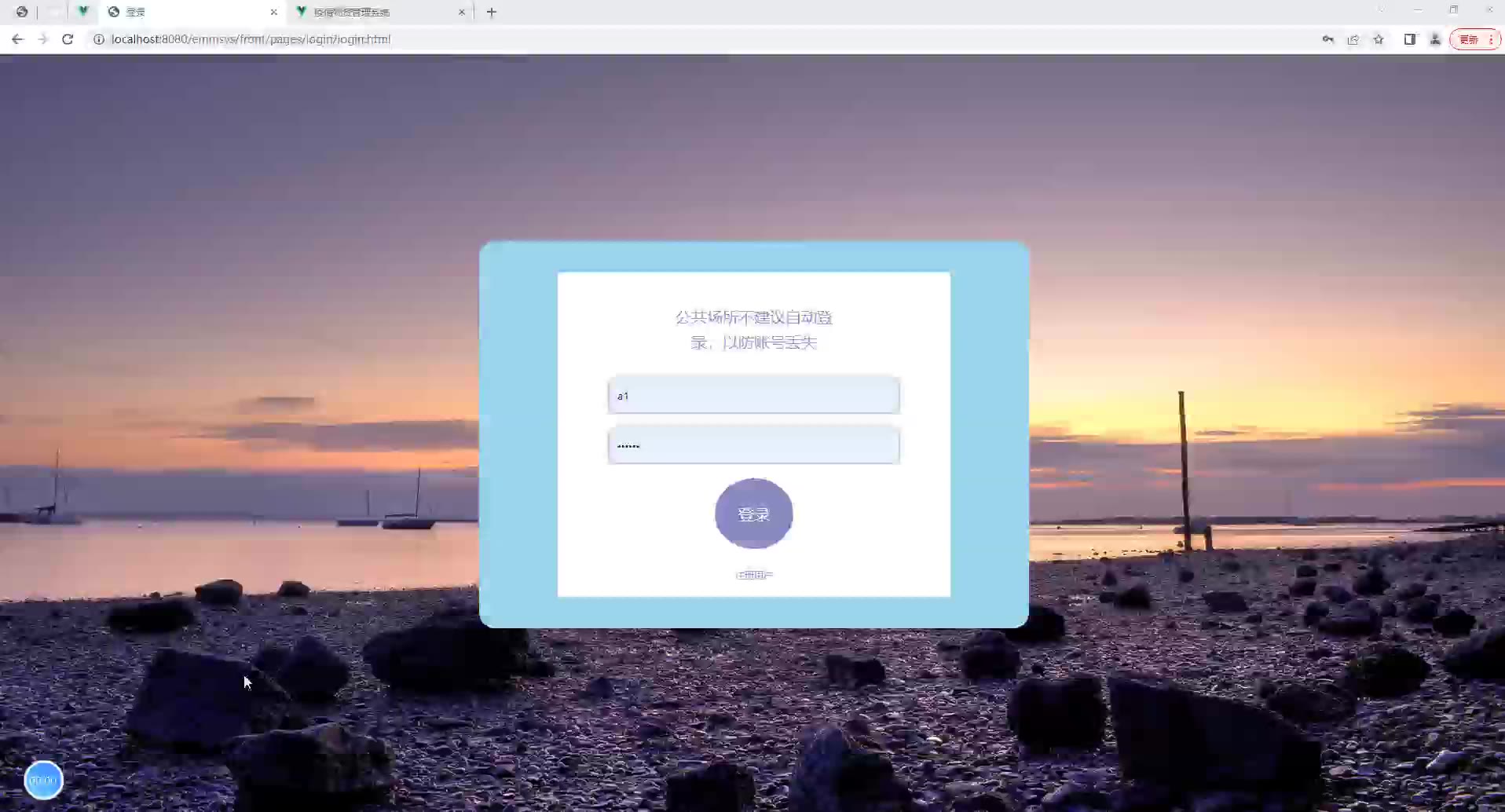Open the 注册用户 register link

[754, 575]
